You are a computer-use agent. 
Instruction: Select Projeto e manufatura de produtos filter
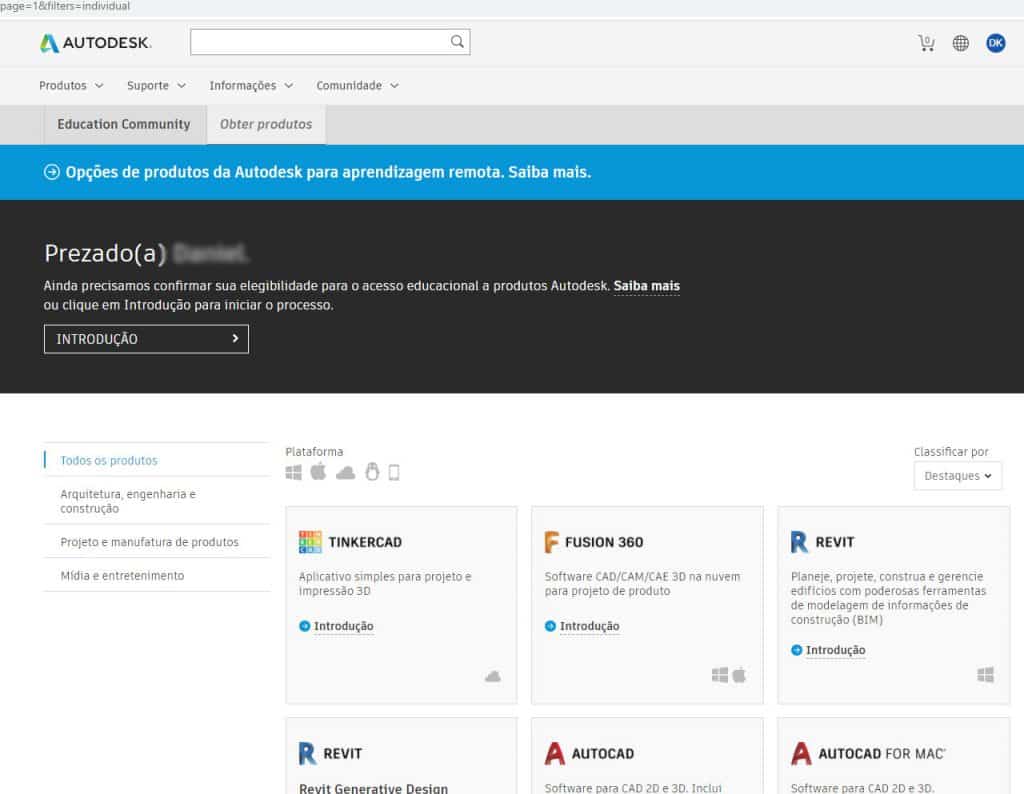pos(152,540)
